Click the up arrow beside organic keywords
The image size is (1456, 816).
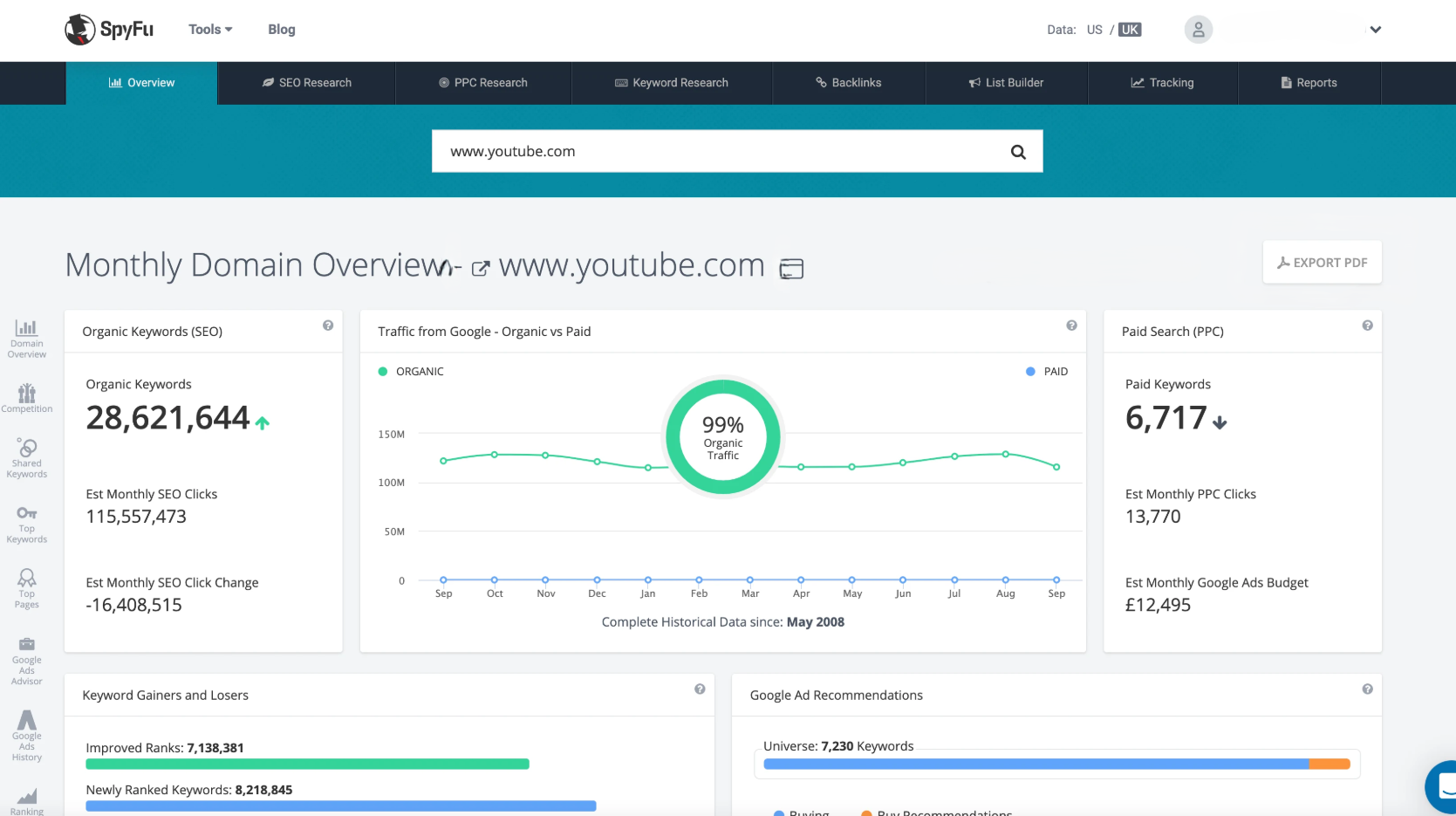click(x=263, y=423)
